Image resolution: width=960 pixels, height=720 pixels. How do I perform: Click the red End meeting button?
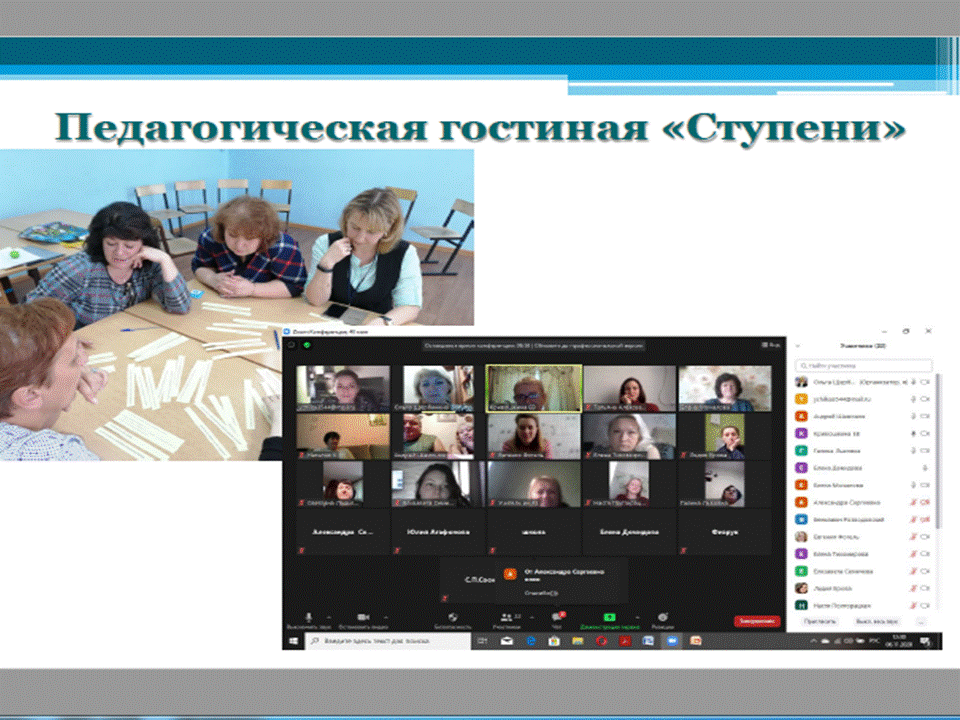pos(757,621)
